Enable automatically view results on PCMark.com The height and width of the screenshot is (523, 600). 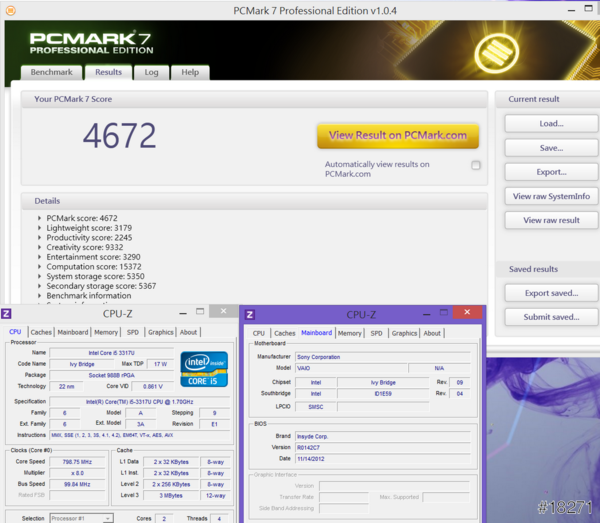tap(476, 165)
